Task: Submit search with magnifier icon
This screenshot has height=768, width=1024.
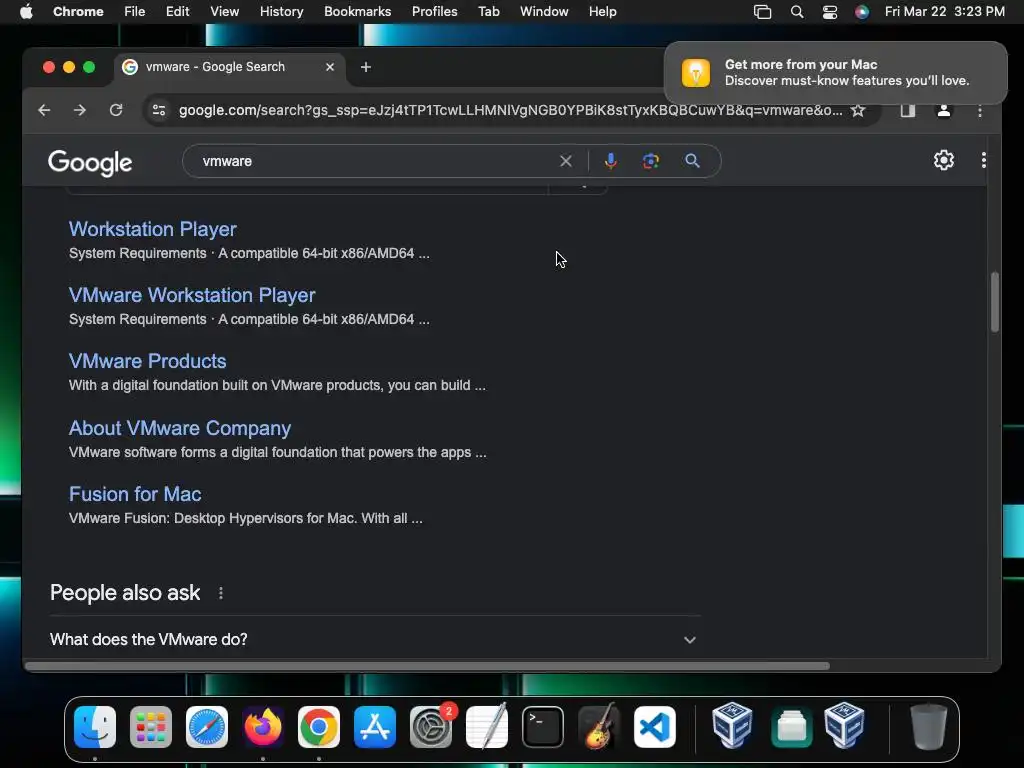Action: pyautogui.click(x=692, y=161)
